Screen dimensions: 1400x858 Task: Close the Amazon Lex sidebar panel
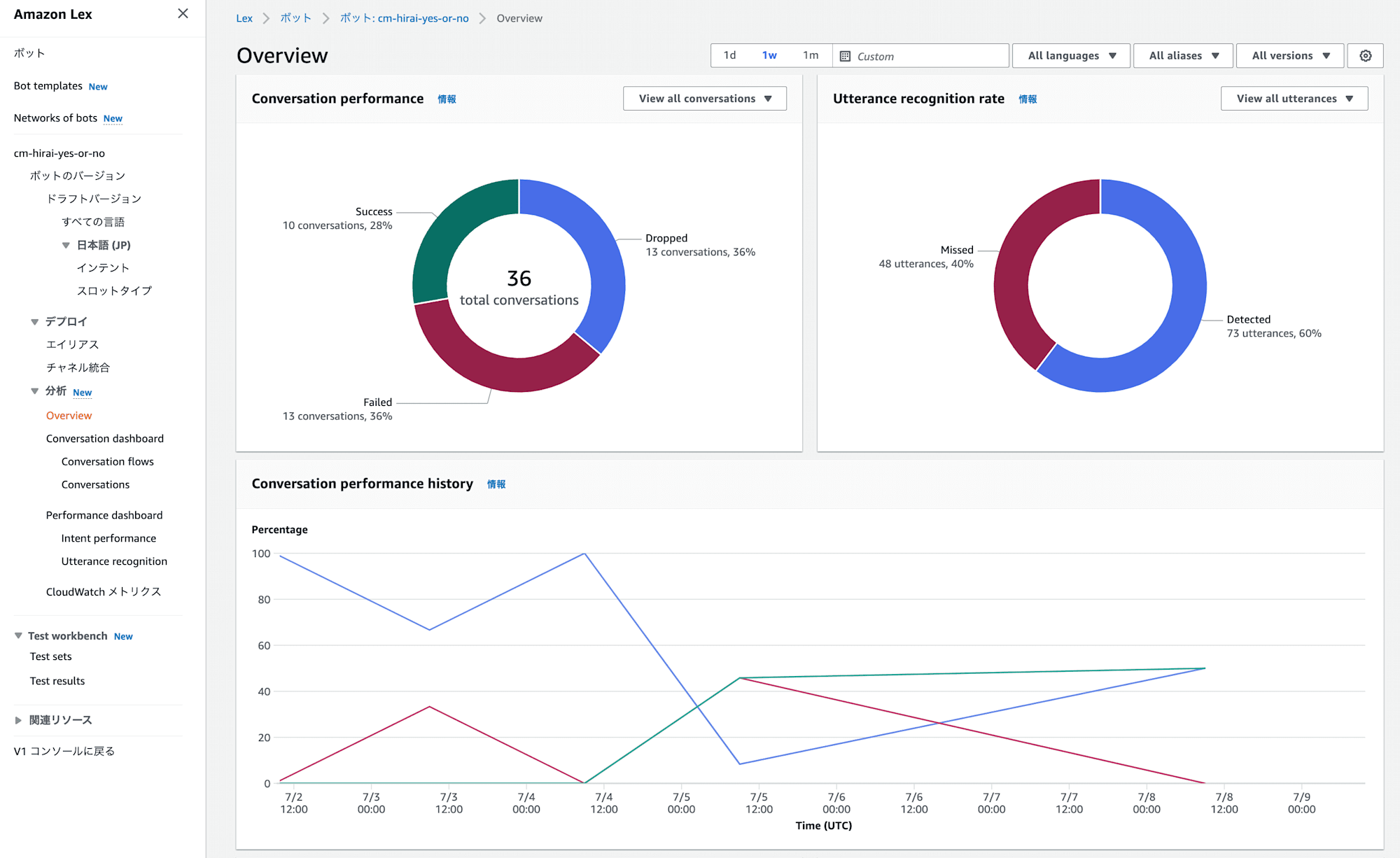pos(183,14)
